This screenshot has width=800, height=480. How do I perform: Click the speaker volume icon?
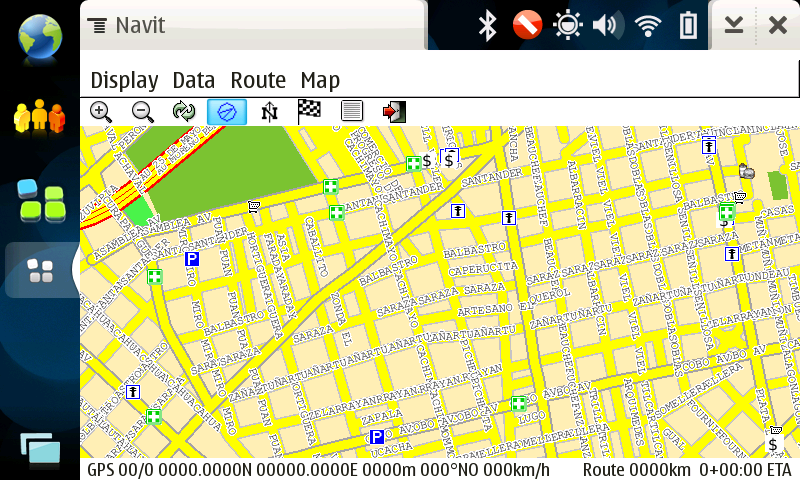(605, 25)
